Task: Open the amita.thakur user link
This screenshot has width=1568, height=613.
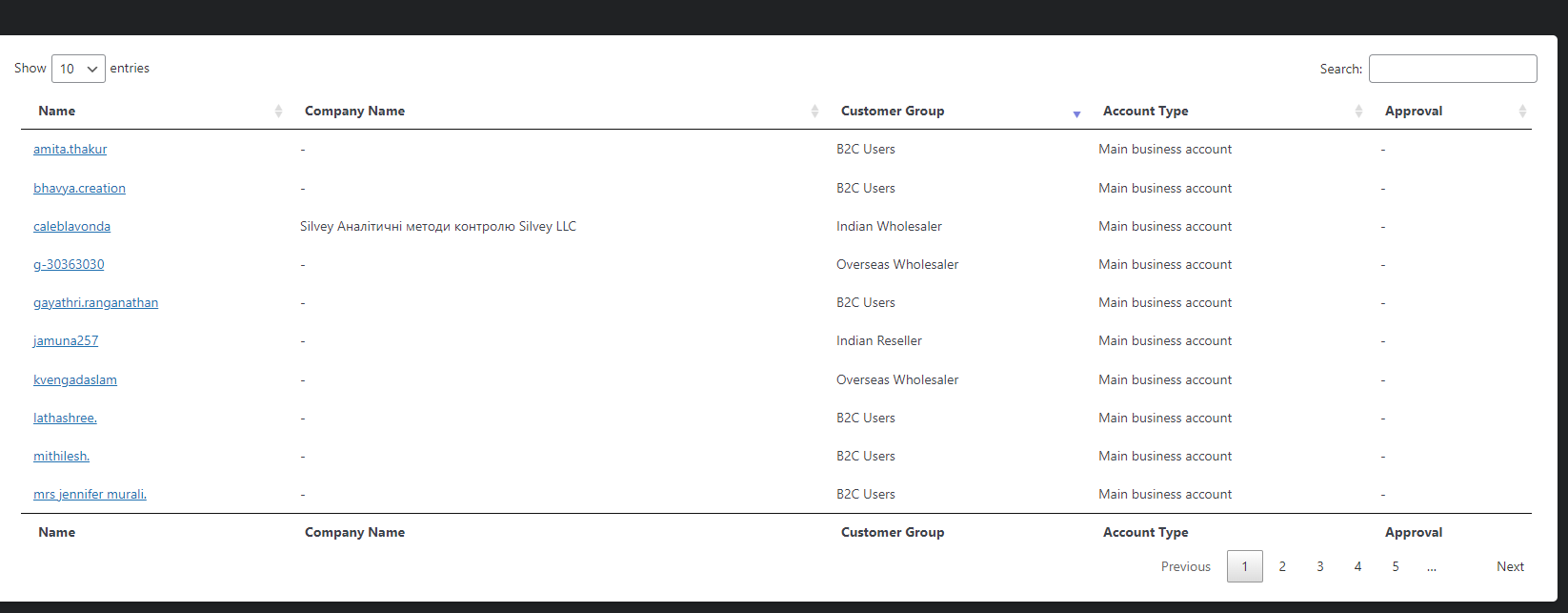Action: pos(70,150)
